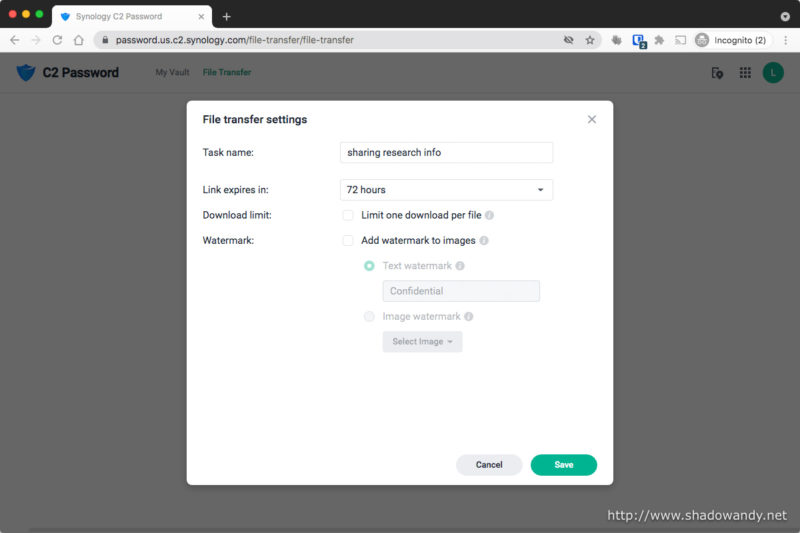This screenshot has height=533, width=800.
Task: Click the eye-slash tracking icon in address bar
Action: (x=568, y=40)
